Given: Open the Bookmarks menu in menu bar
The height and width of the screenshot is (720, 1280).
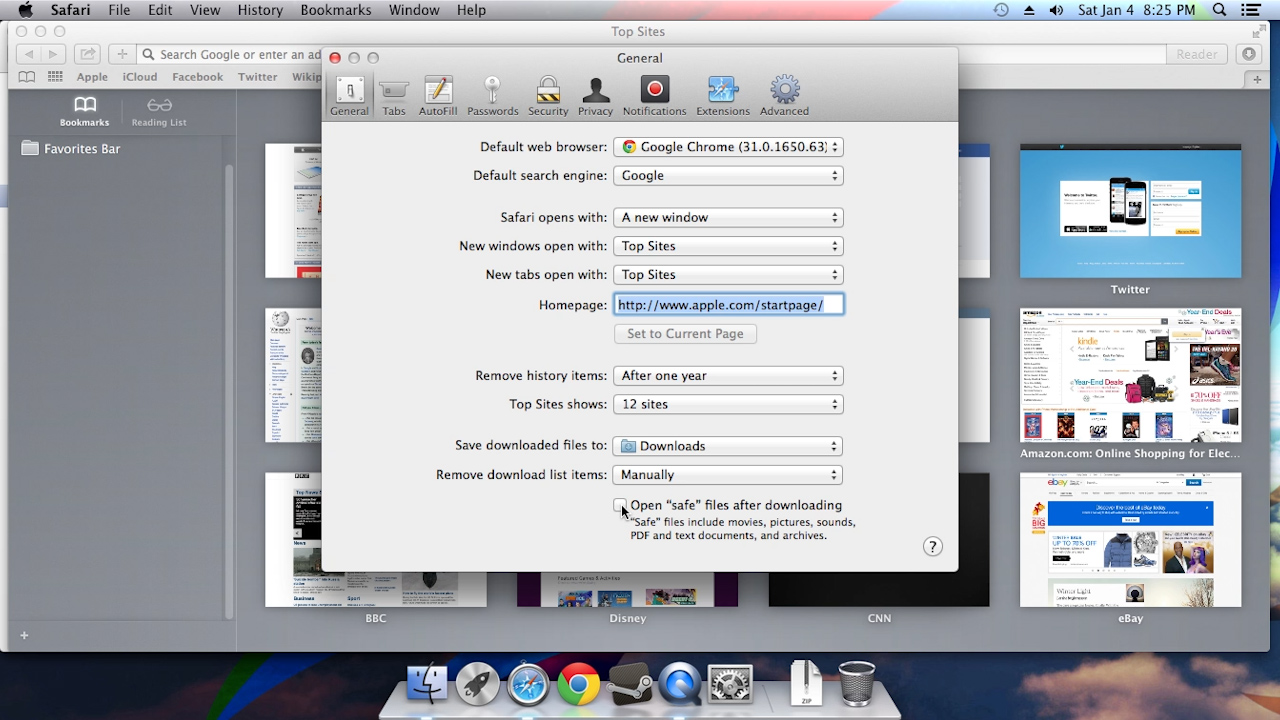Looking at the screenshot, I should tap(335, 10).
